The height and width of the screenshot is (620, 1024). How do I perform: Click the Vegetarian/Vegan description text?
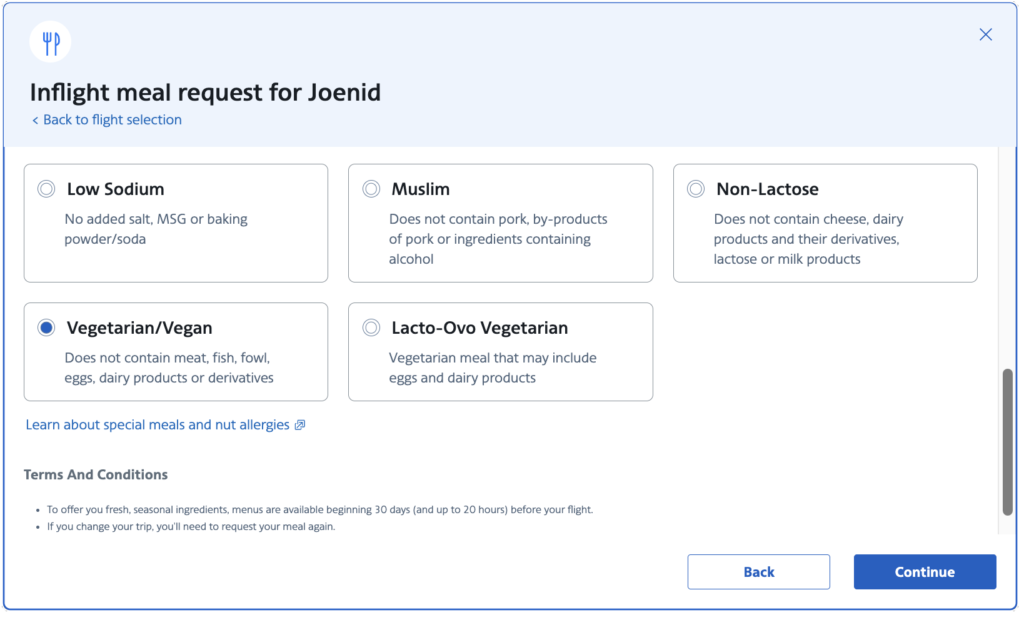tap(168, 368)
